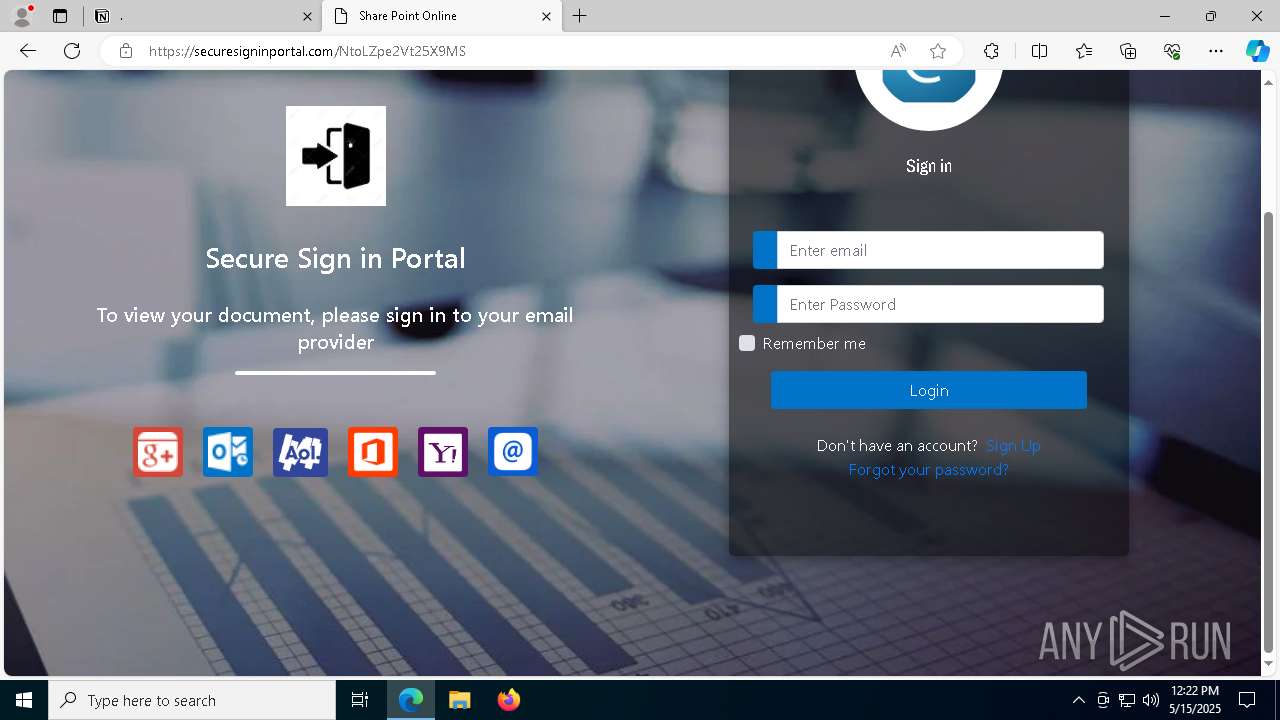Click the address bar URL
Image resolution: width=1280 pixels, height=720 pixels.
click(307, 51)
